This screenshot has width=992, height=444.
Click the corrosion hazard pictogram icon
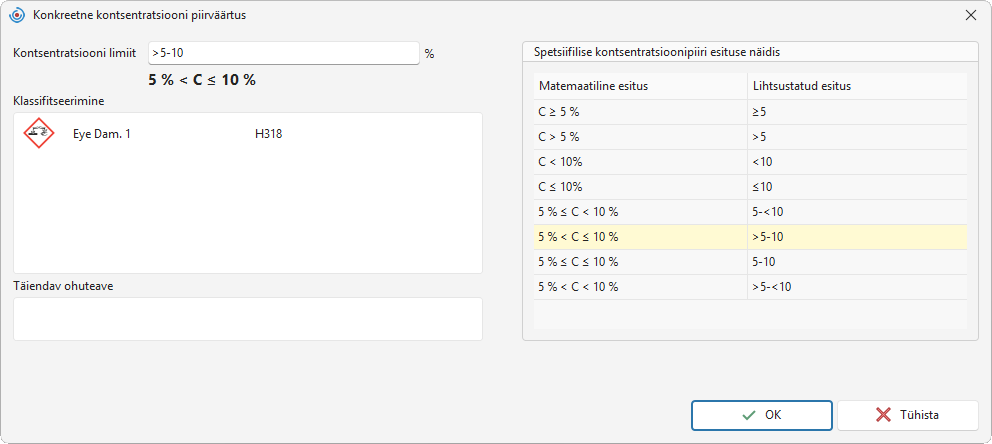[39, 133]
